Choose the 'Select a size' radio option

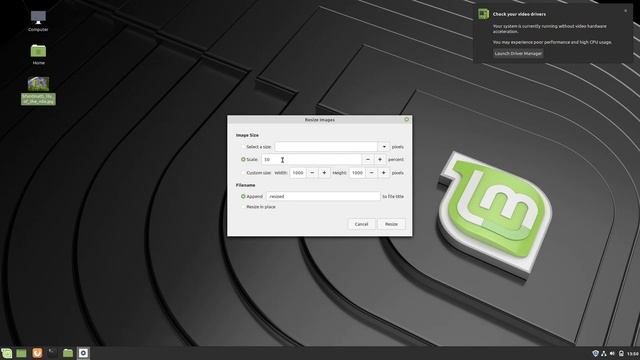point(243,147)
